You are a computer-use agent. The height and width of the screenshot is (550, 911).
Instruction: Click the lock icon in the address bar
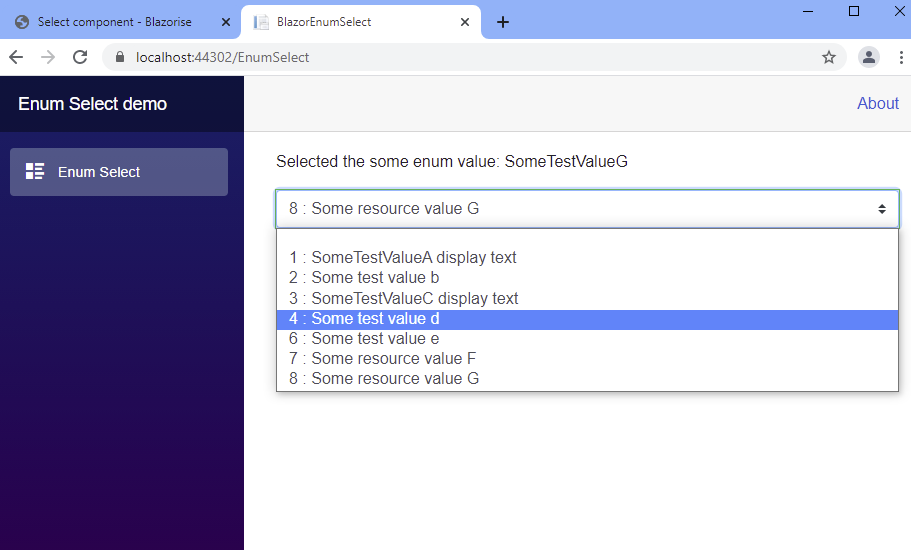click(x=120, y=57)
